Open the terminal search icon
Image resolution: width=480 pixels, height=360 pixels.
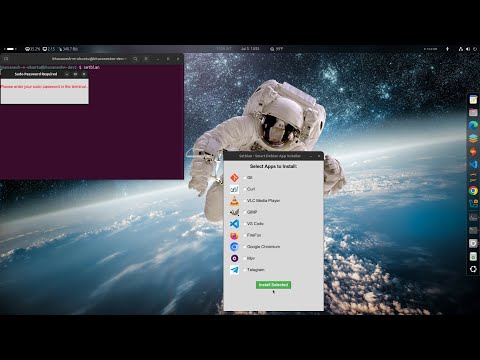click(135, 59)
